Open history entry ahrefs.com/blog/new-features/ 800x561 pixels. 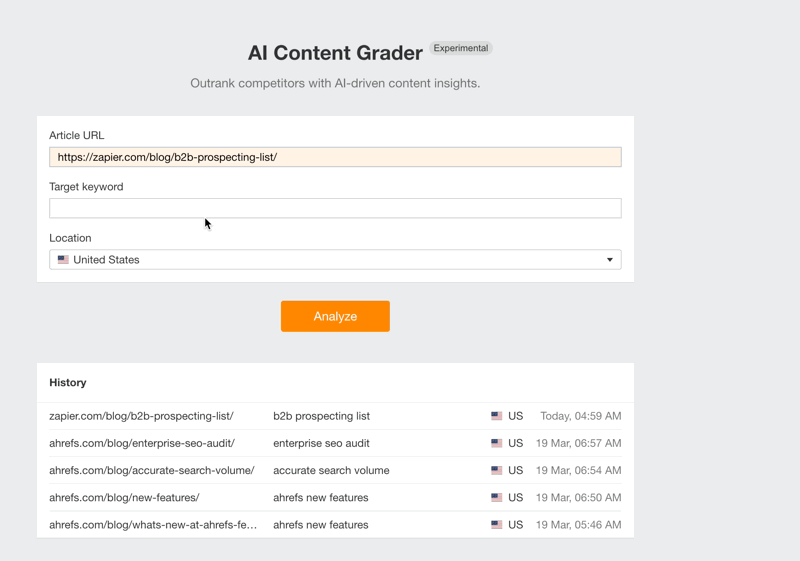tap(124, 497)
